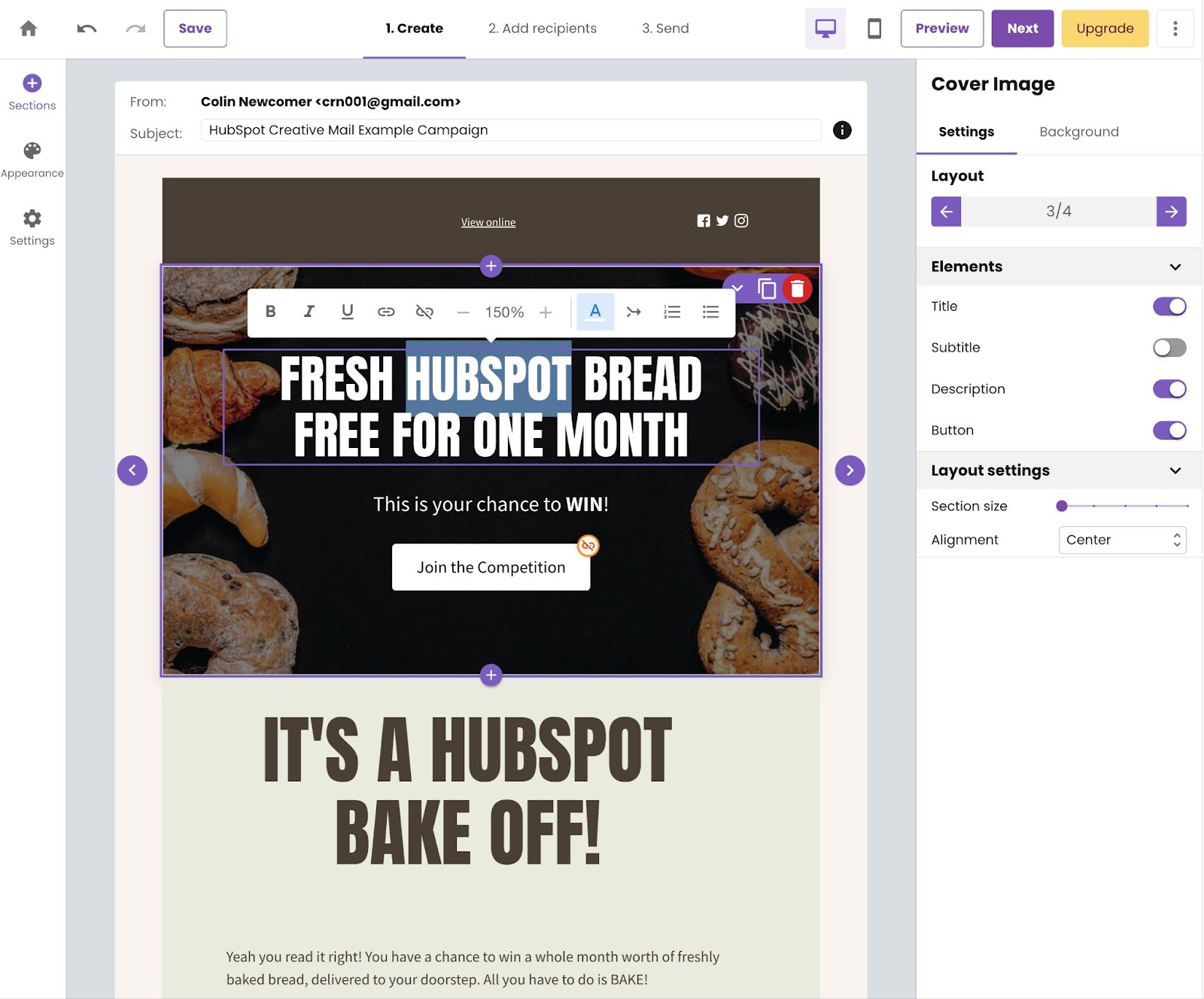Toggle the Button element off

(1169, 431)
